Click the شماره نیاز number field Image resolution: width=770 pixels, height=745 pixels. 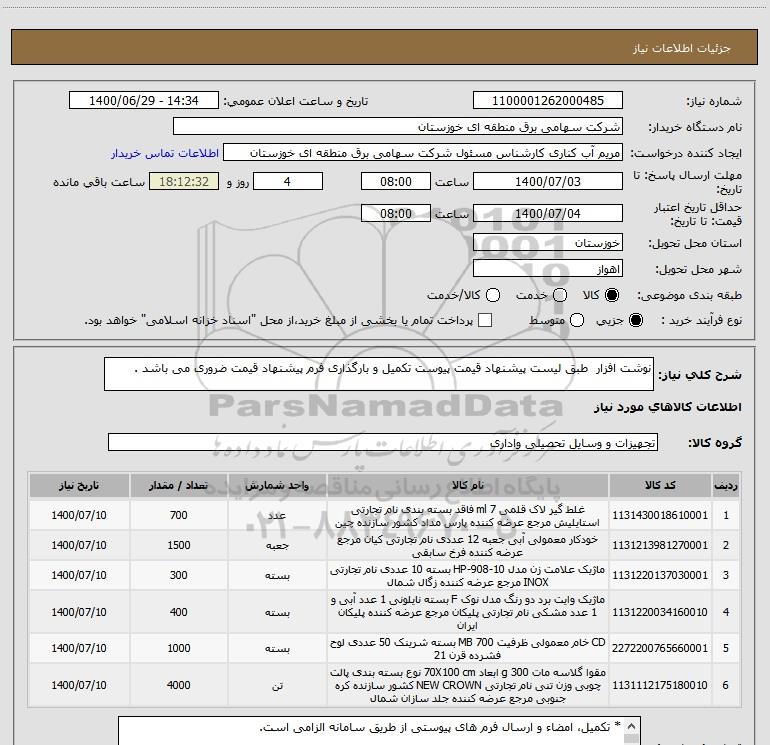pos(548,101)
